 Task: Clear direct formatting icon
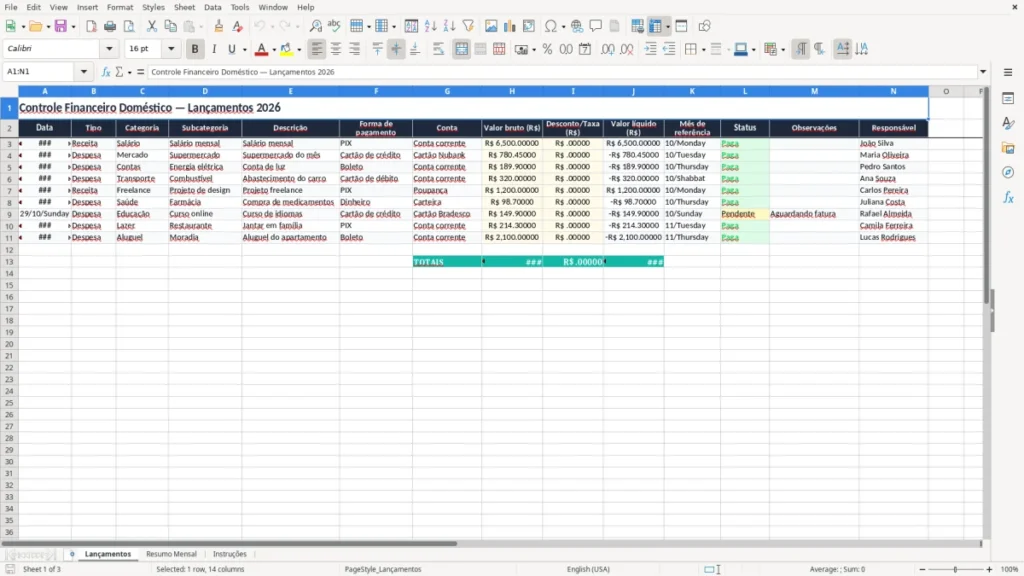click(x=238, y=26)
